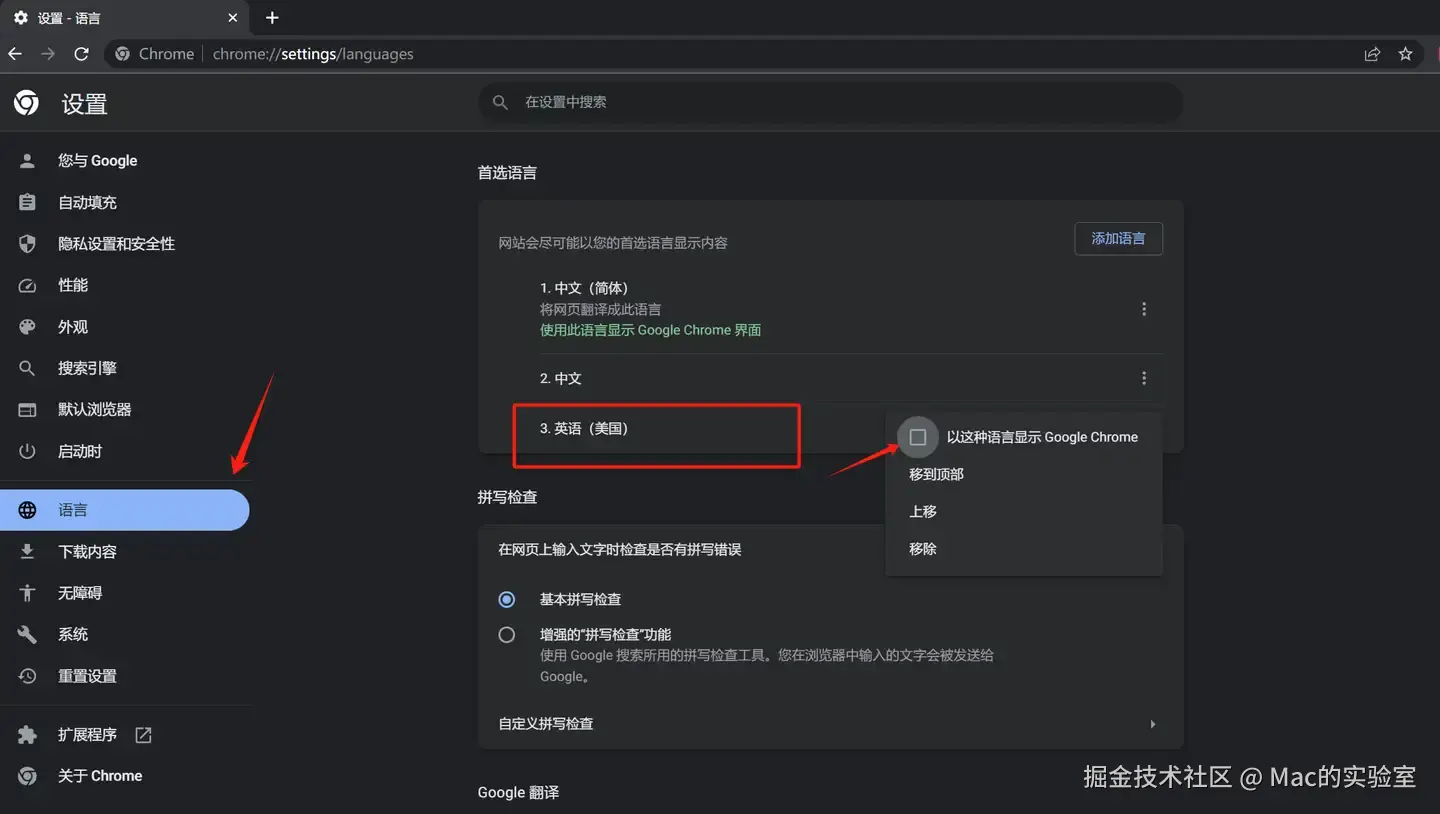Click the 搜索引擎 magnifier icon
This screenshot has height=814, width=1440.
coord(27,368)
